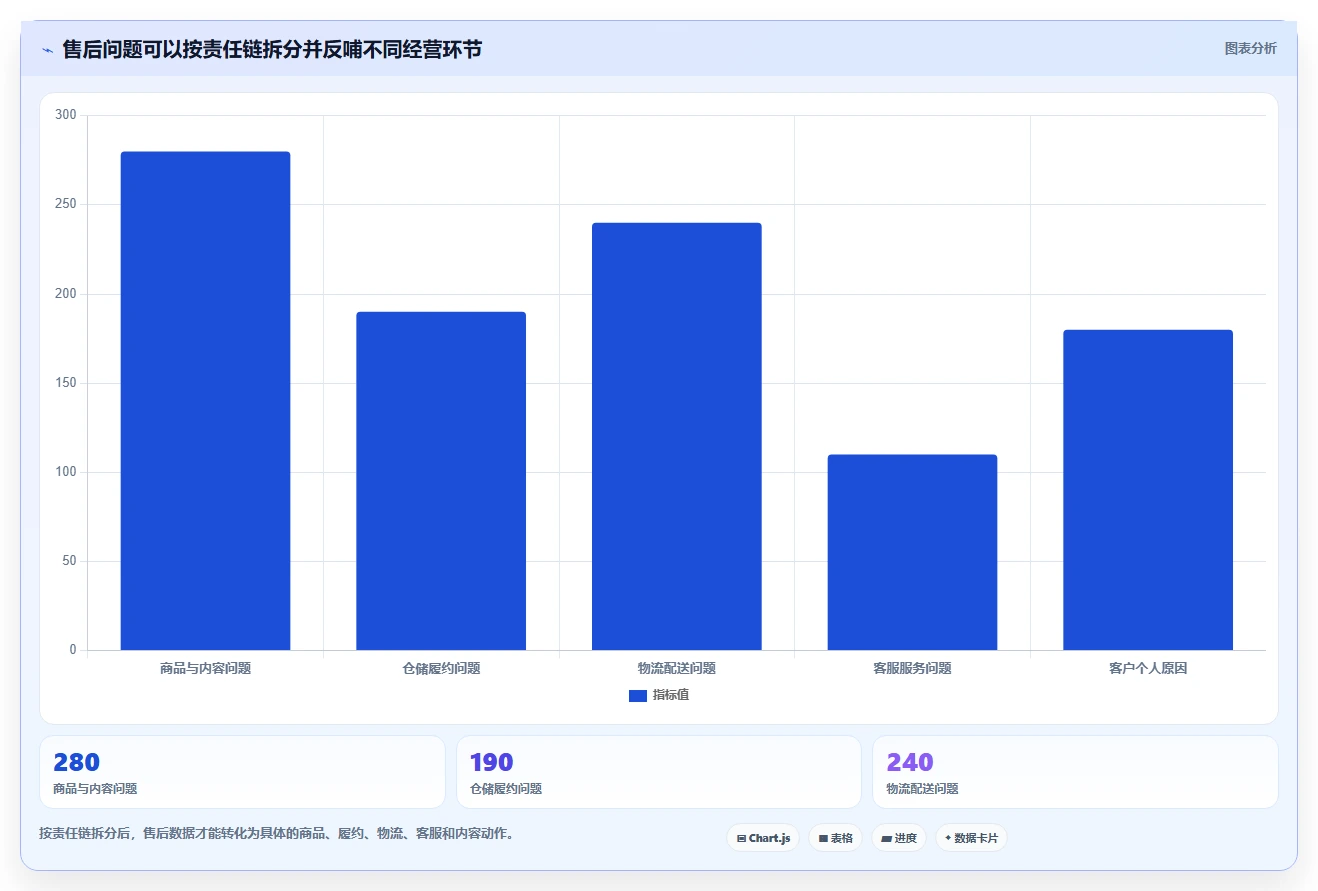The height and width of the screenshot is (891, 1318).
Task: Click the 客服服务问题 bar in chart
Action: click(912, 552)
